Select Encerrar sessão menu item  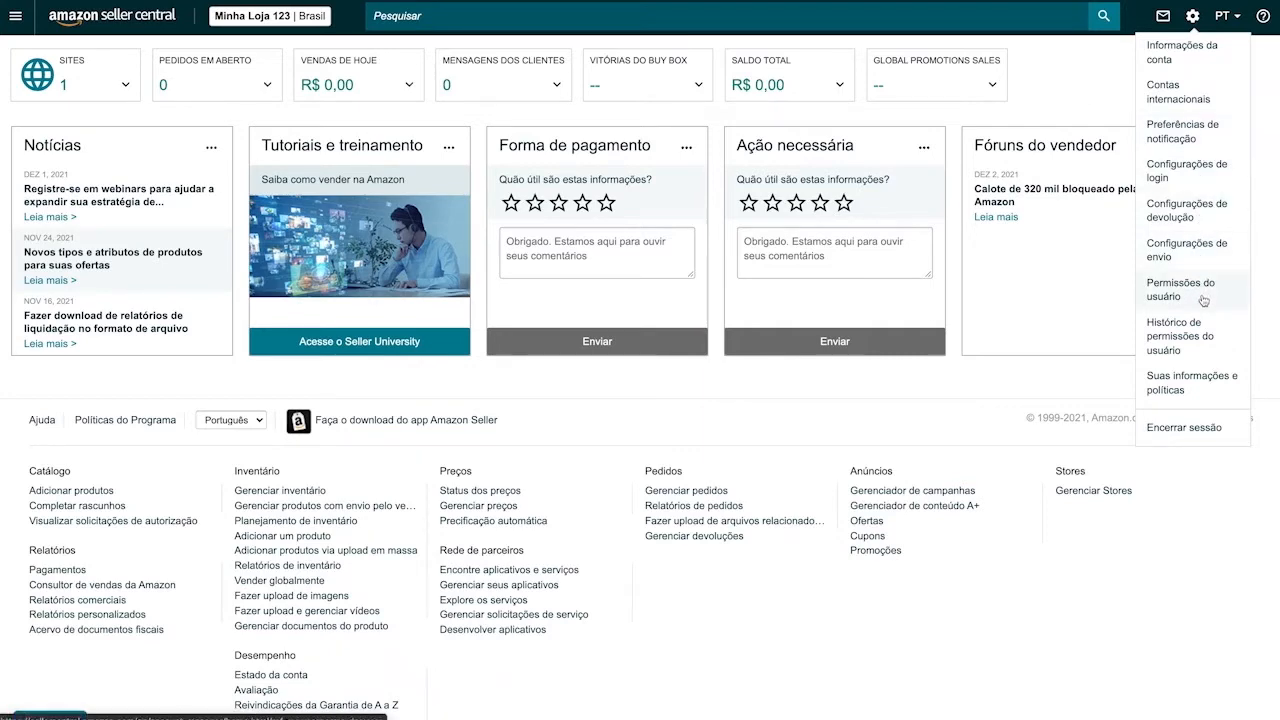pyautogui.click(x=1184, y=427)
